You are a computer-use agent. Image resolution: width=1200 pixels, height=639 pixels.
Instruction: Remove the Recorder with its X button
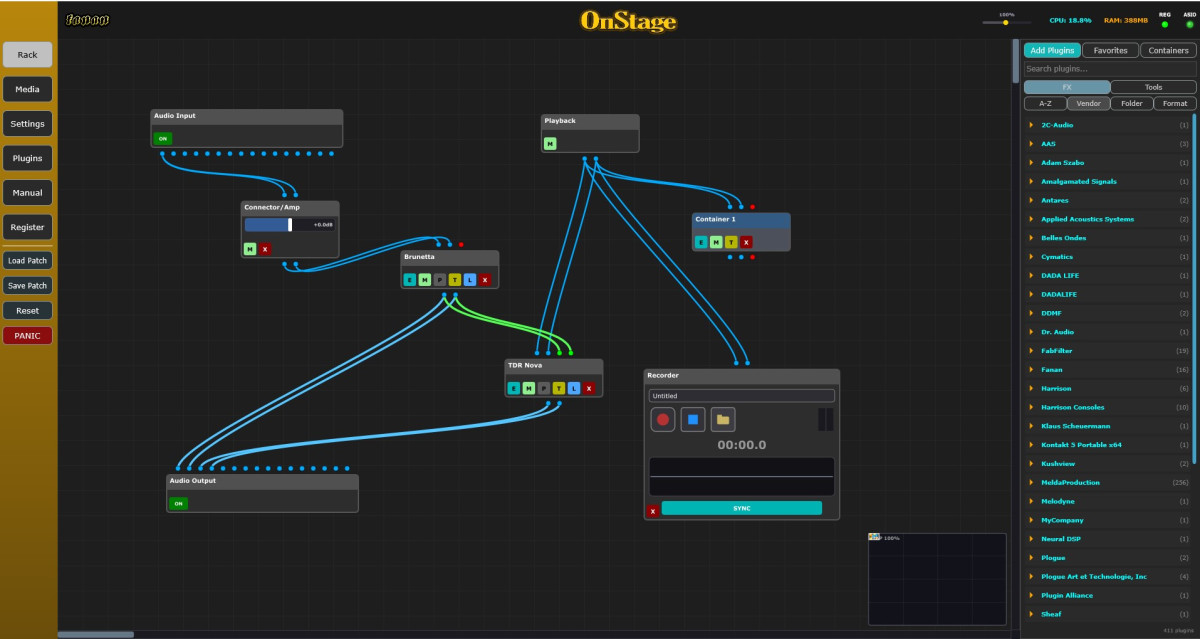pyautogui.click(x=653, y=511)
